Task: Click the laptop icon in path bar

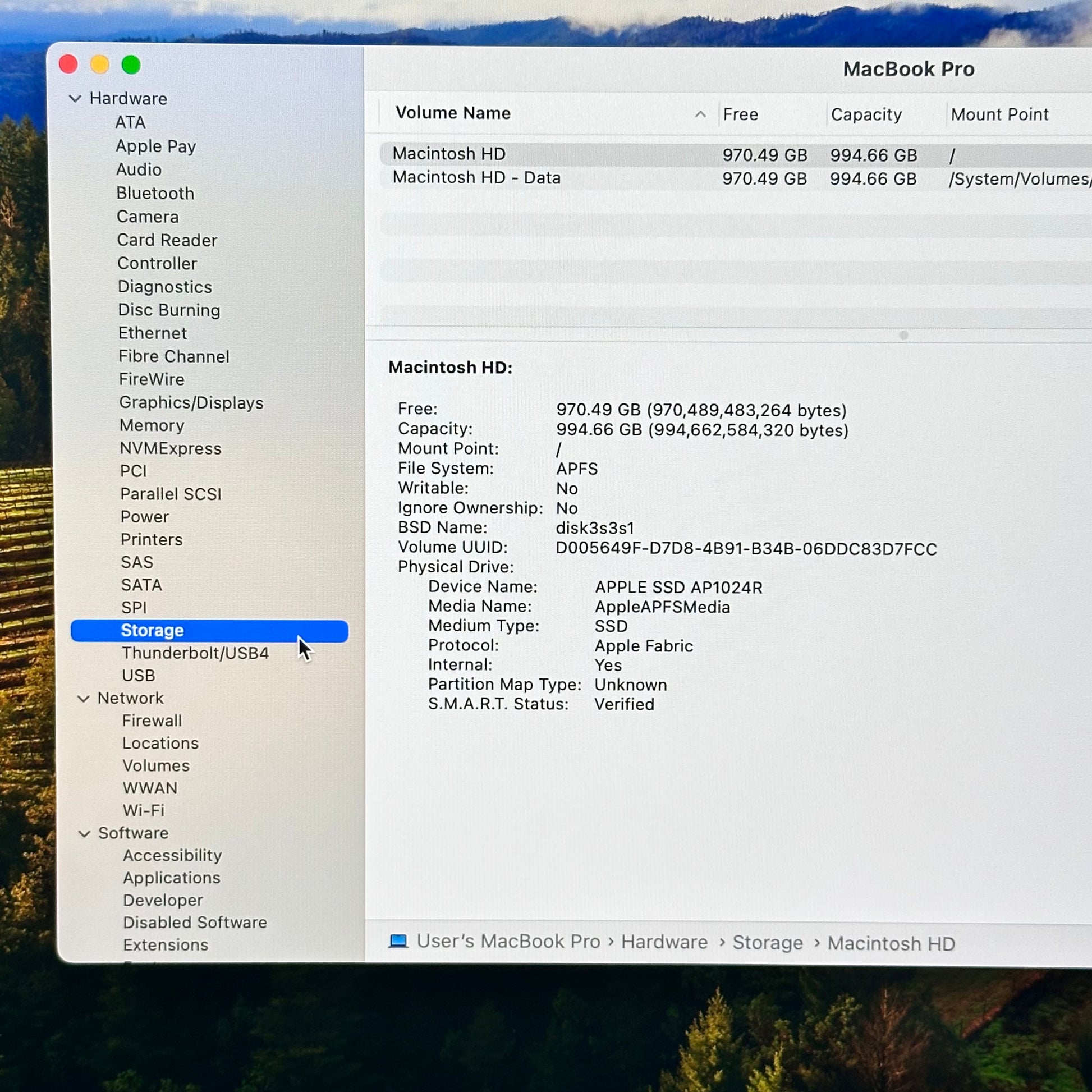Action: 398,941
